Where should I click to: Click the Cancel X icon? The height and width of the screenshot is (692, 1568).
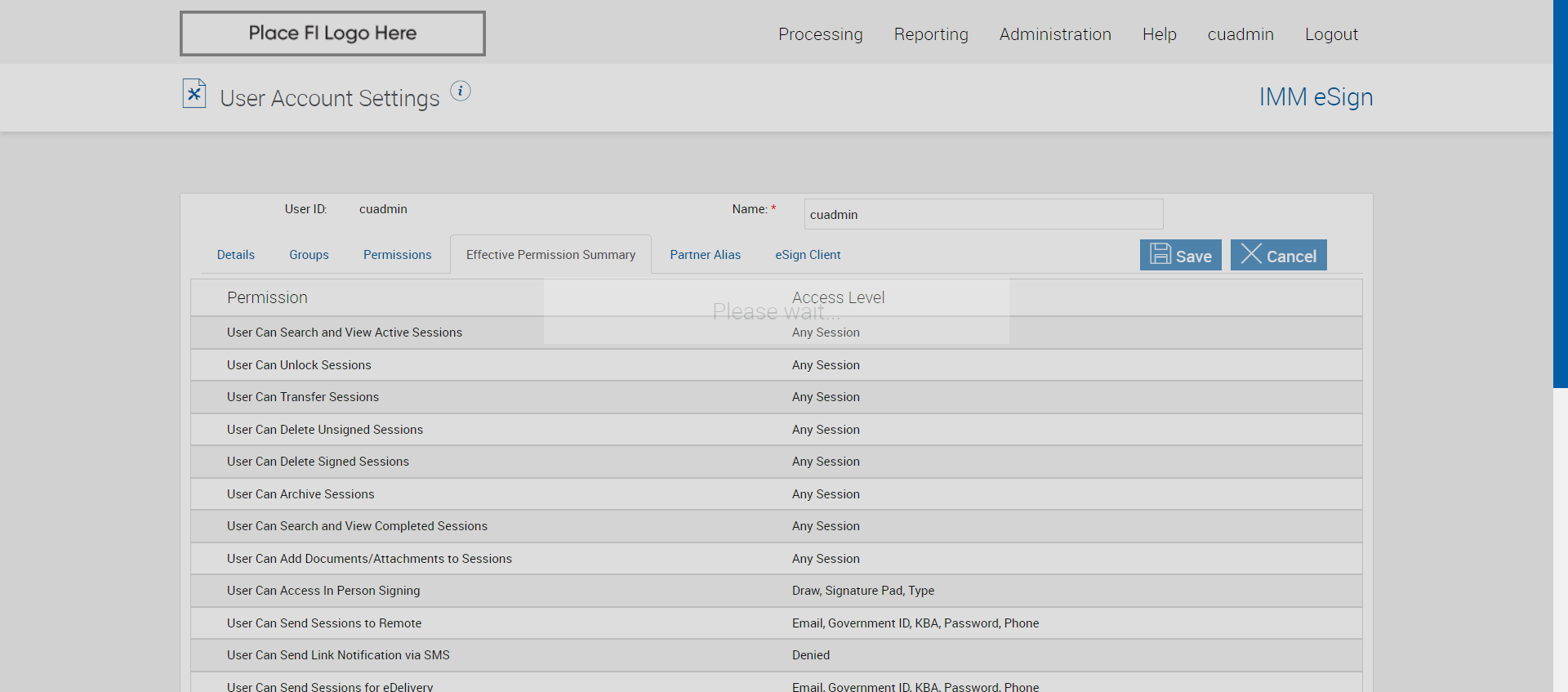click(x=1251, y=254)
